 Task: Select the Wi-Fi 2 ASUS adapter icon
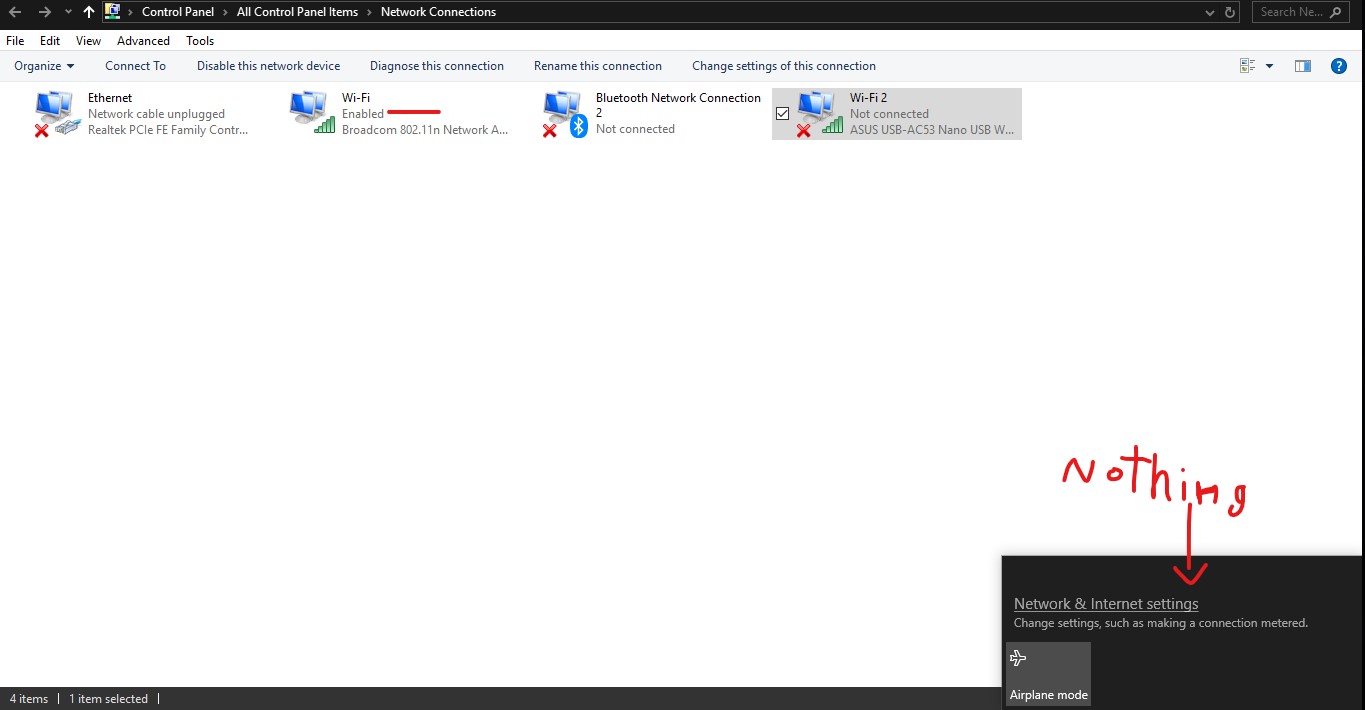click(819, 114)
